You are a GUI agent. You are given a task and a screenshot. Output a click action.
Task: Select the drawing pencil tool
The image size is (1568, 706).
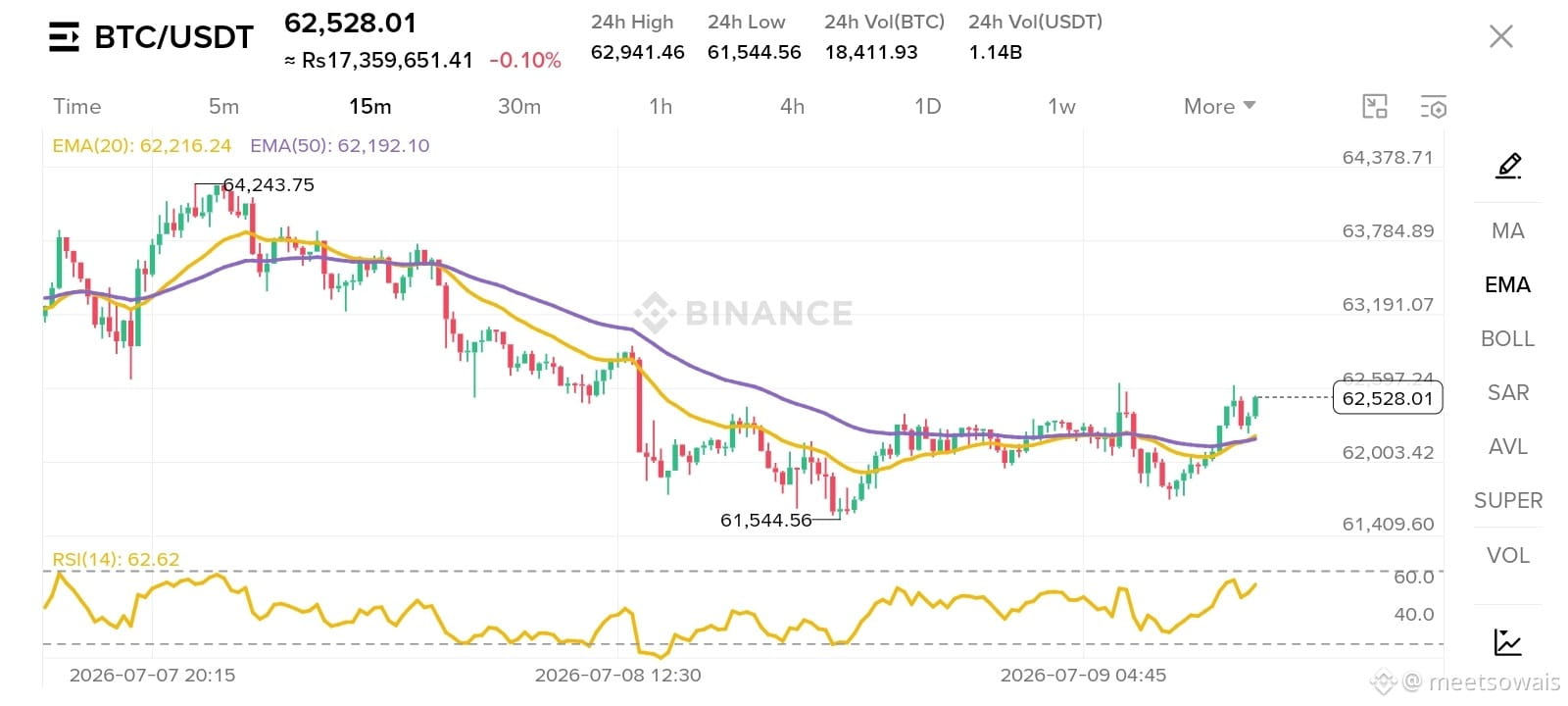1508,166
